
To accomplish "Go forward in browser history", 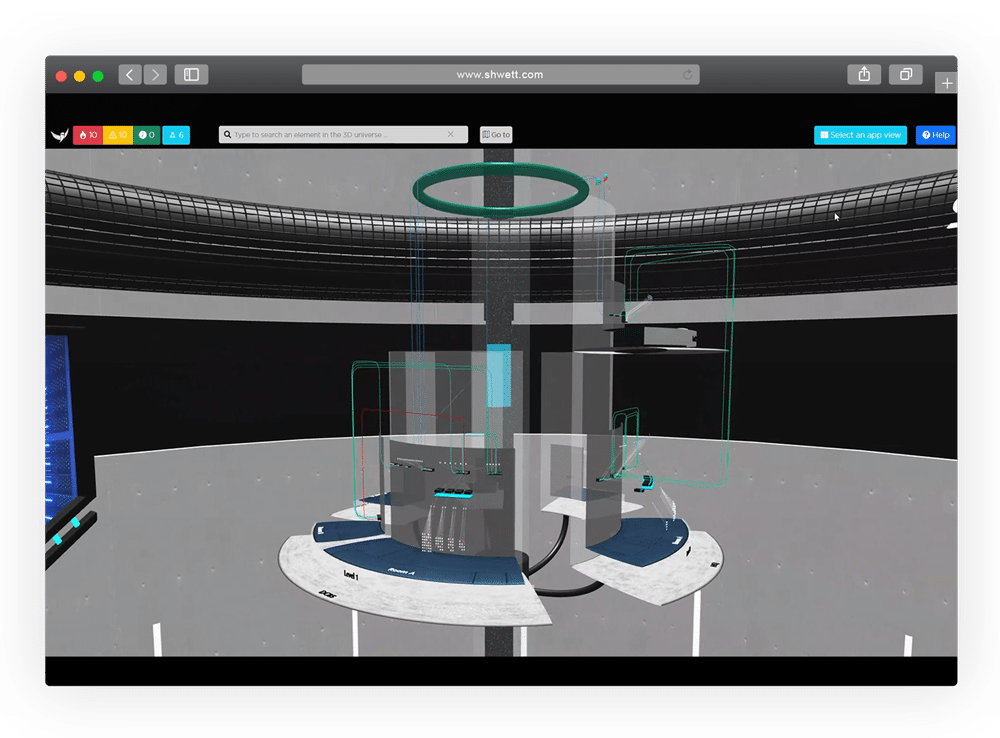I will click(x=155, y=75).
